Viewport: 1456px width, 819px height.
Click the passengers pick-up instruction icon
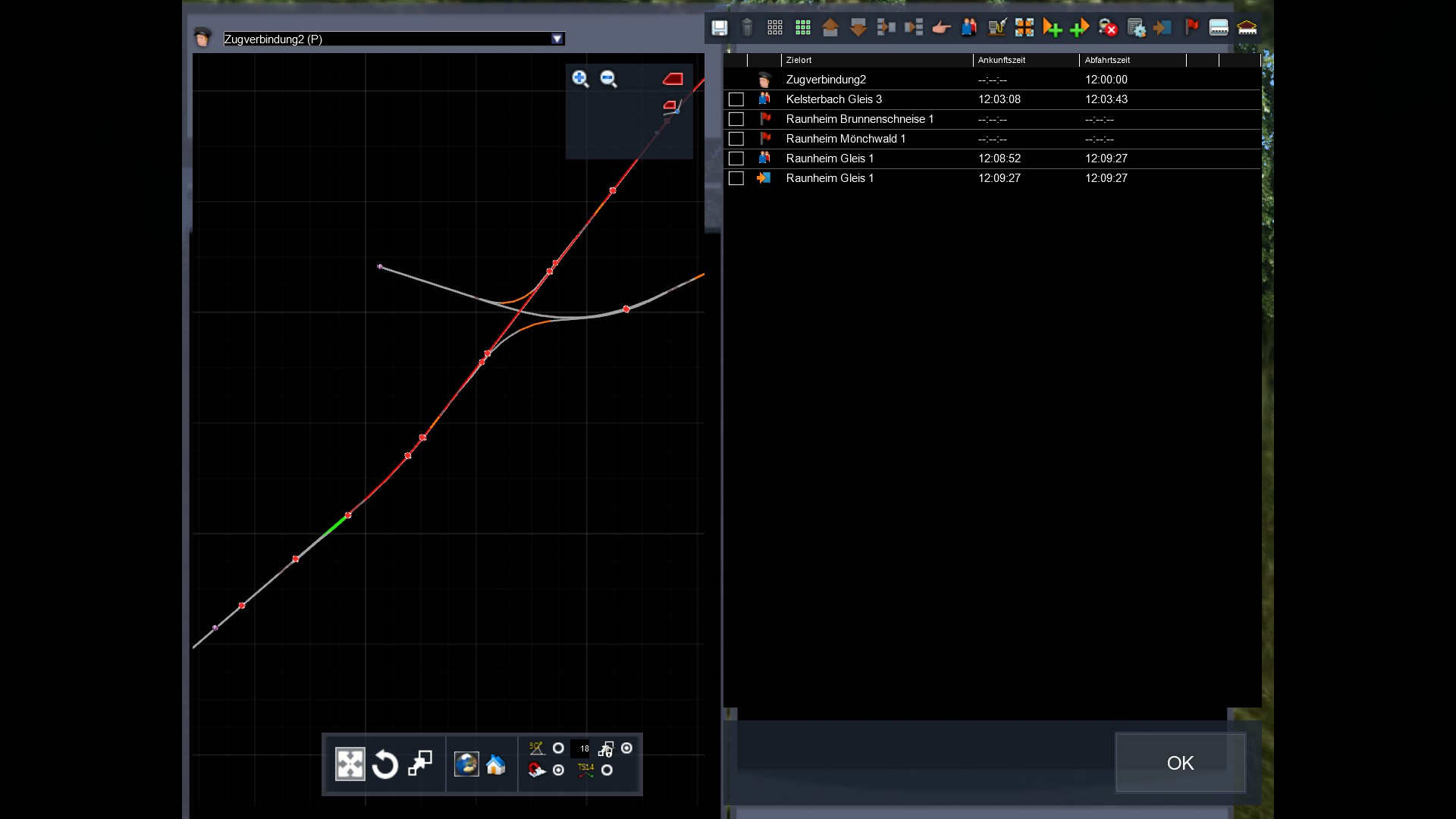(969, 28)
